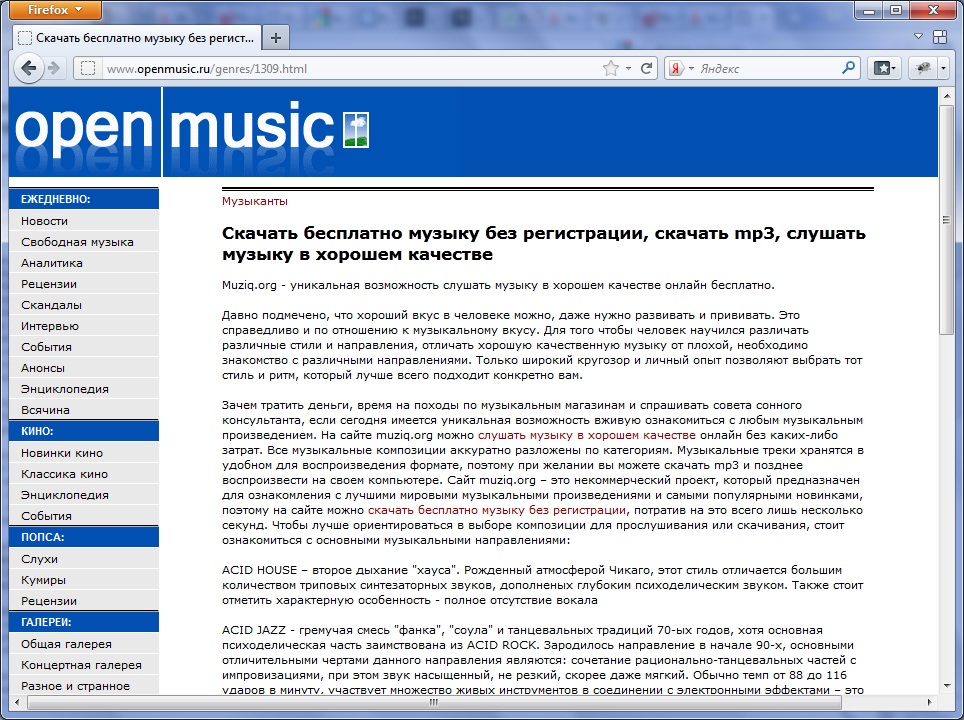
Task: Click the add-on icon right of bookmarks
Action: click(923, 68)
